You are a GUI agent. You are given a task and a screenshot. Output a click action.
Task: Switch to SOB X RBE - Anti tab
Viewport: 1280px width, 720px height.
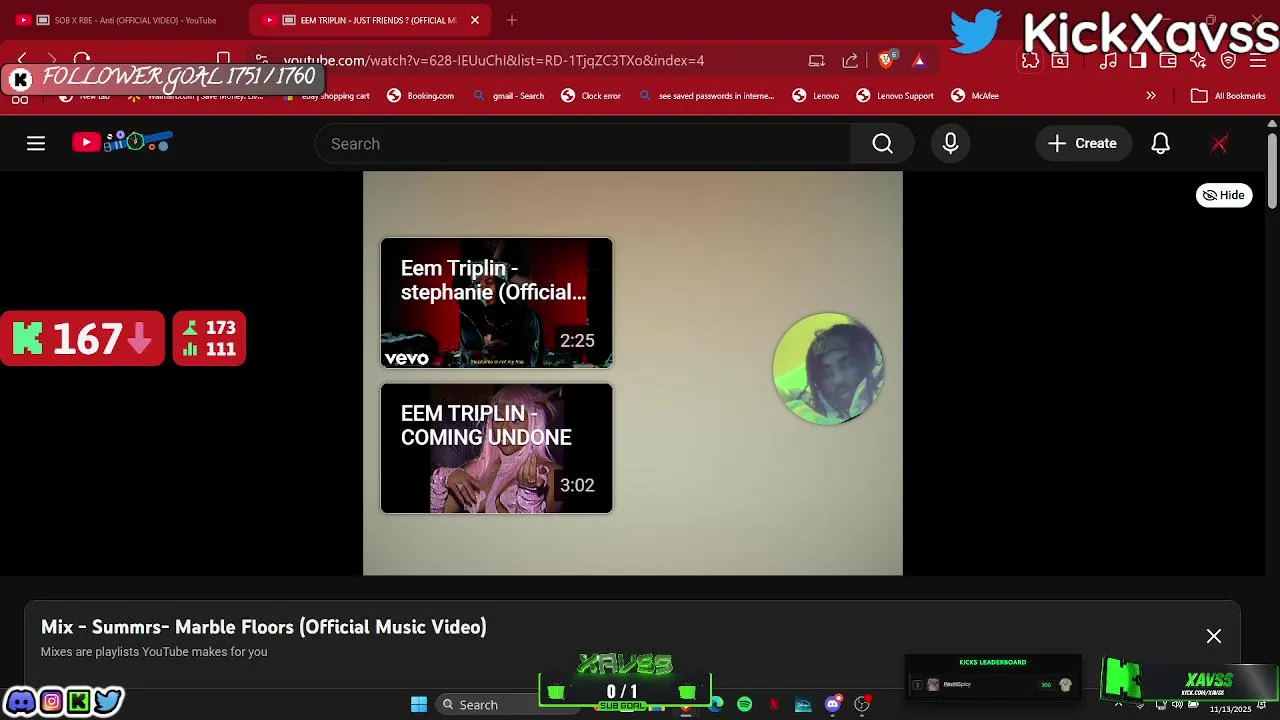tap(125, 20)
